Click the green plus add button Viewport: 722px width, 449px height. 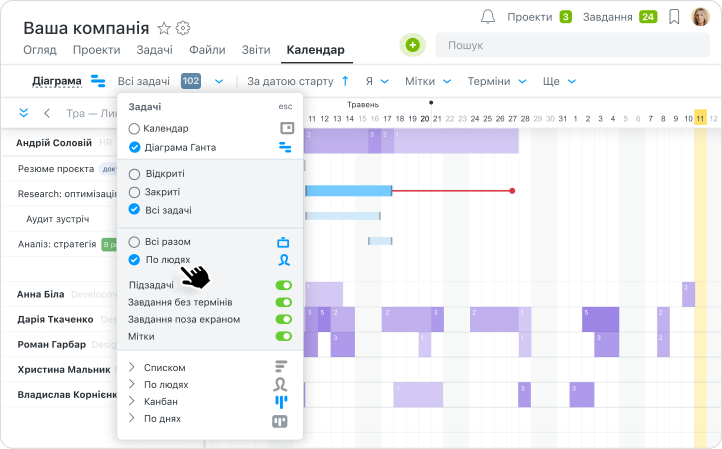(412, 45)
